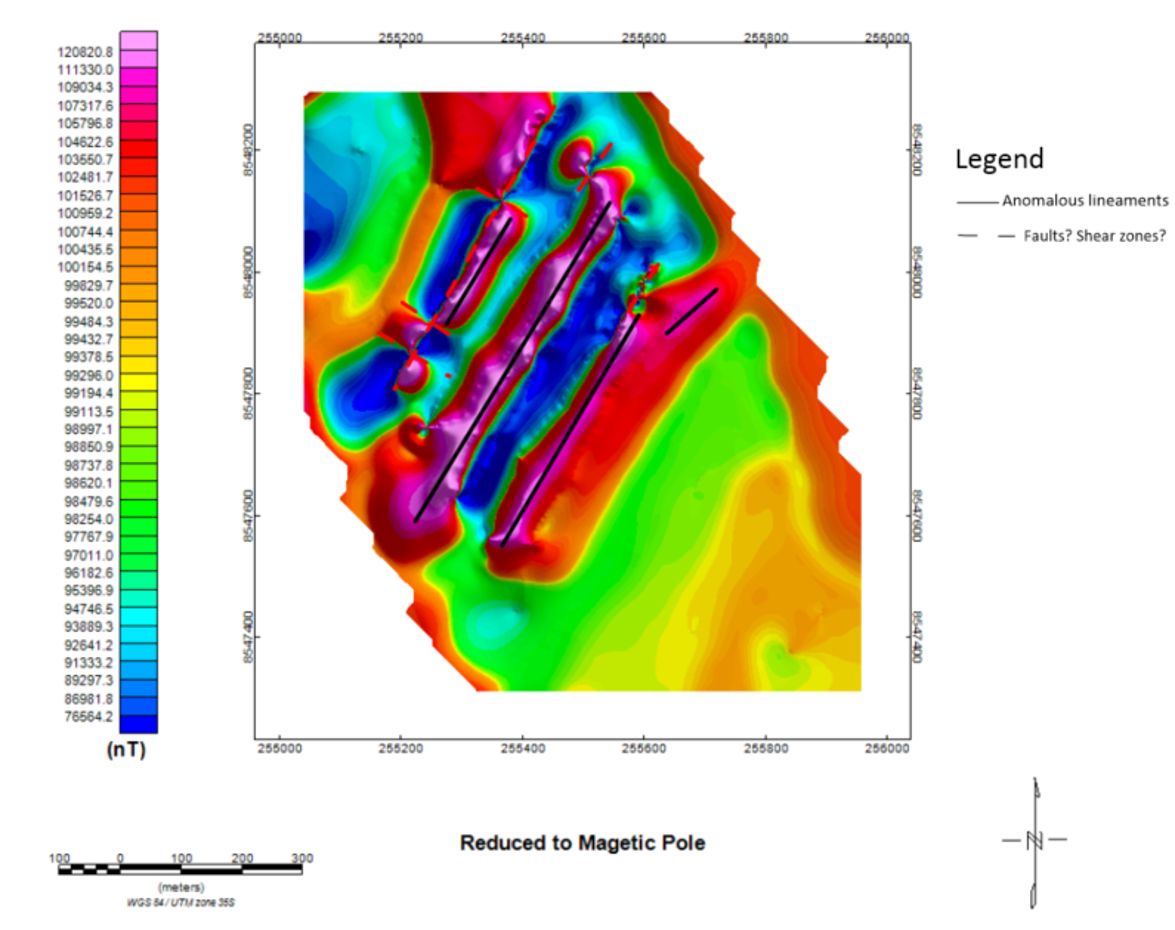The width and height of the screenshot is (1175, 930).
Task: Select the short black lineament on the map's east side
Action: click(692, 311)
